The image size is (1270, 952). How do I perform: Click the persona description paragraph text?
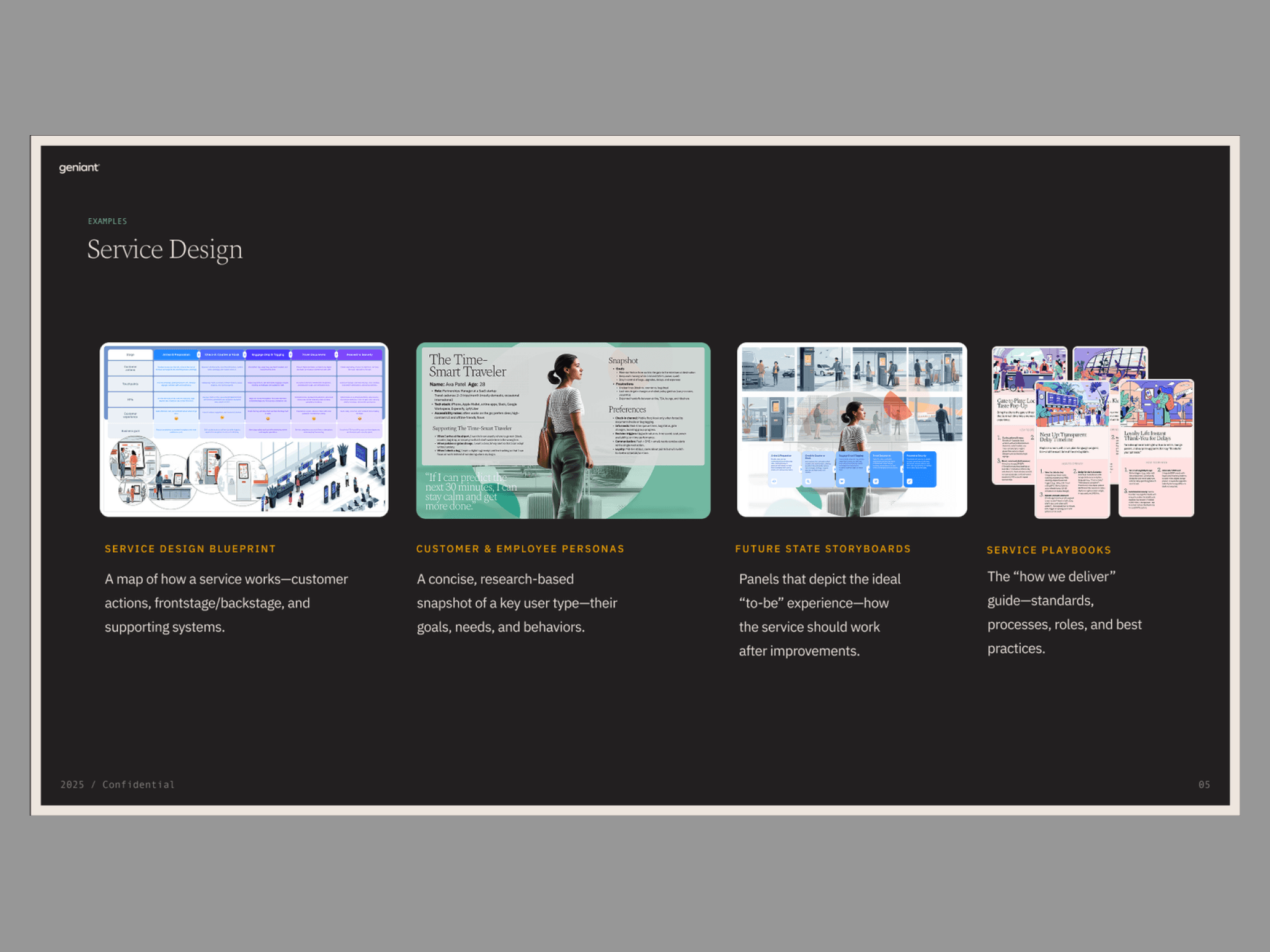click(517, 603)
